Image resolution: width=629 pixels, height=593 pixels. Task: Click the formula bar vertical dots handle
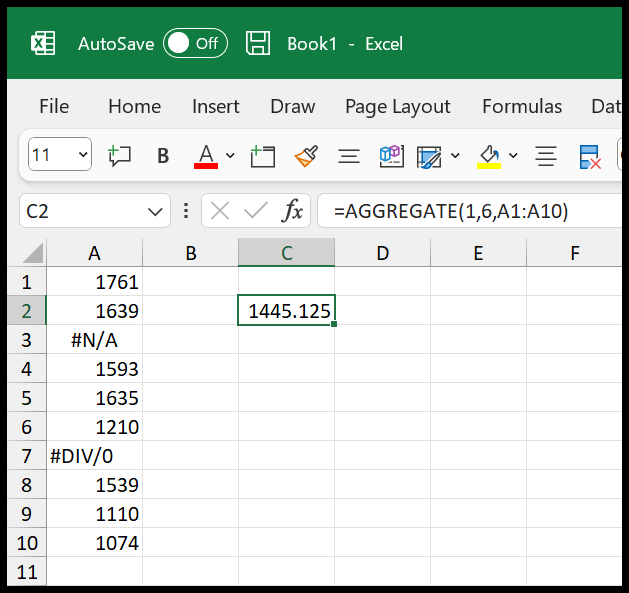[186, 211]
